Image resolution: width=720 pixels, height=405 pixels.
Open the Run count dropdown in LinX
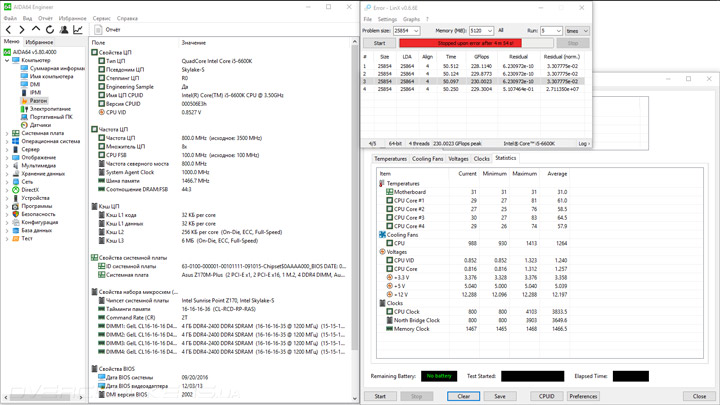pos(558,31)
